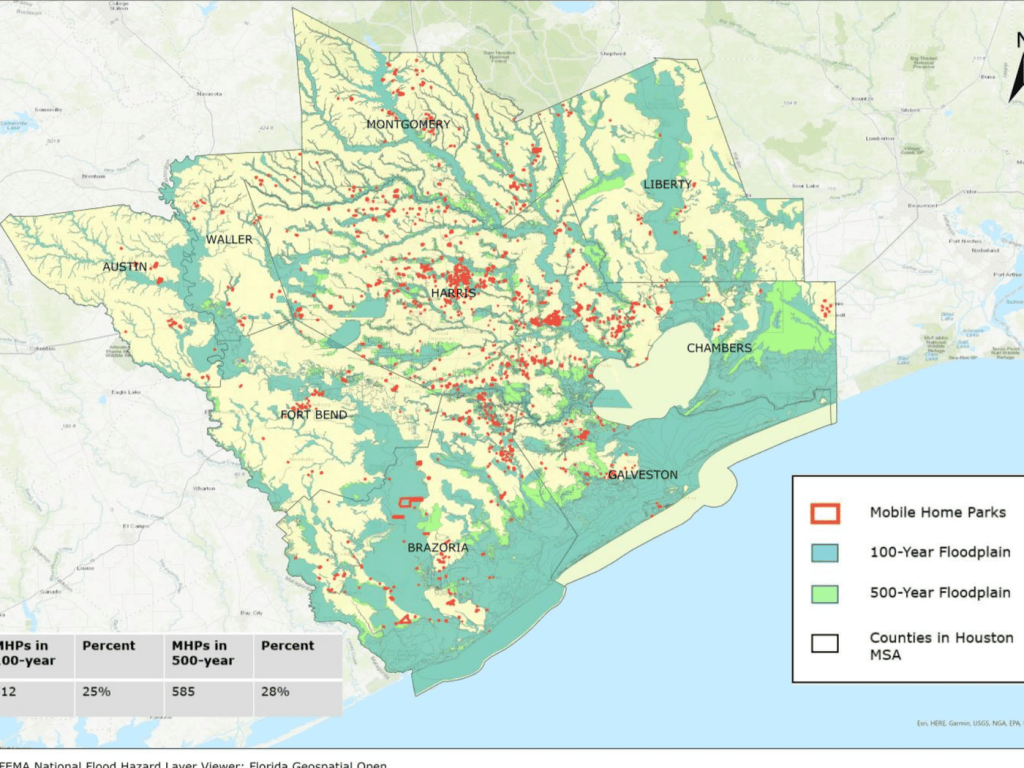Click the HARRIS county label
The height and width of the screenshot is (768, 1024).
click(x=453, y=293)
